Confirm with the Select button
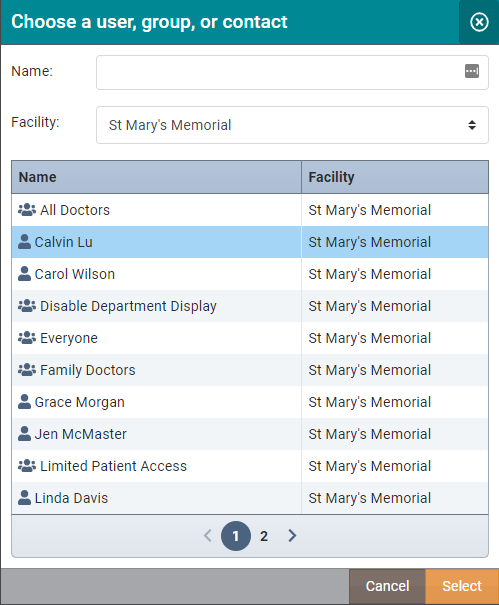 point(462,586)
